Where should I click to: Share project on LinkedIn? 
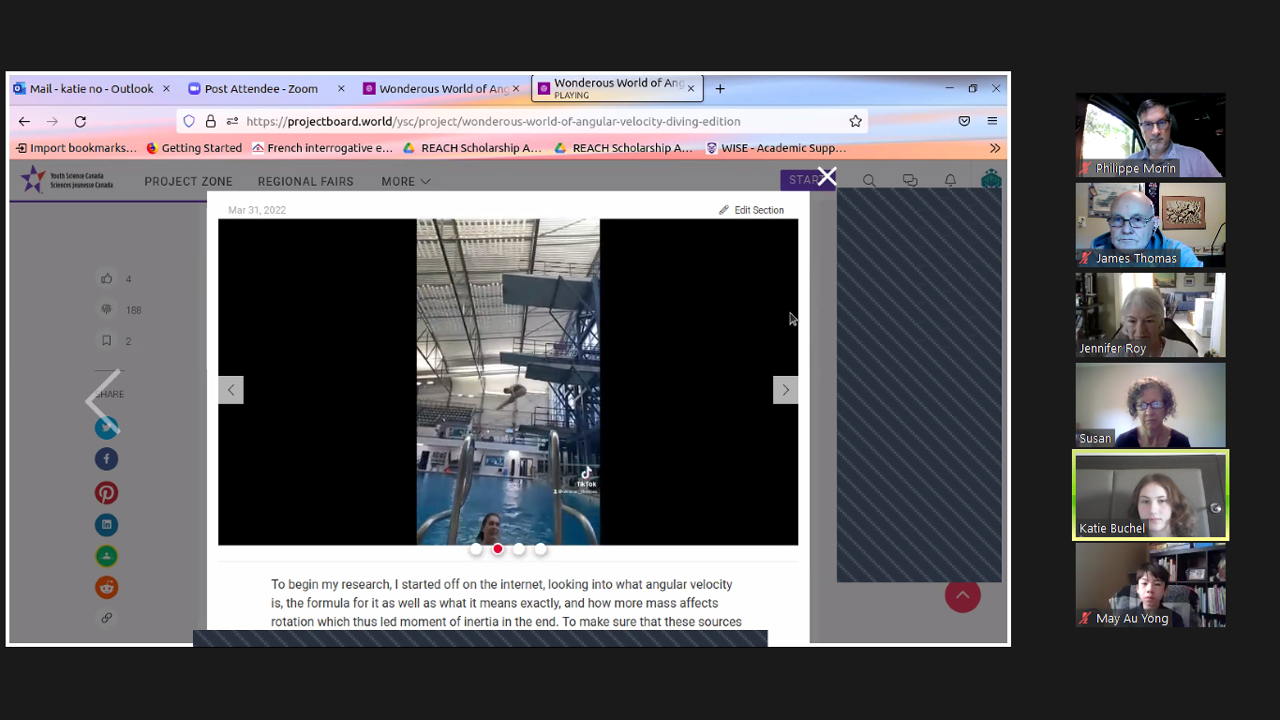[106, 525]
